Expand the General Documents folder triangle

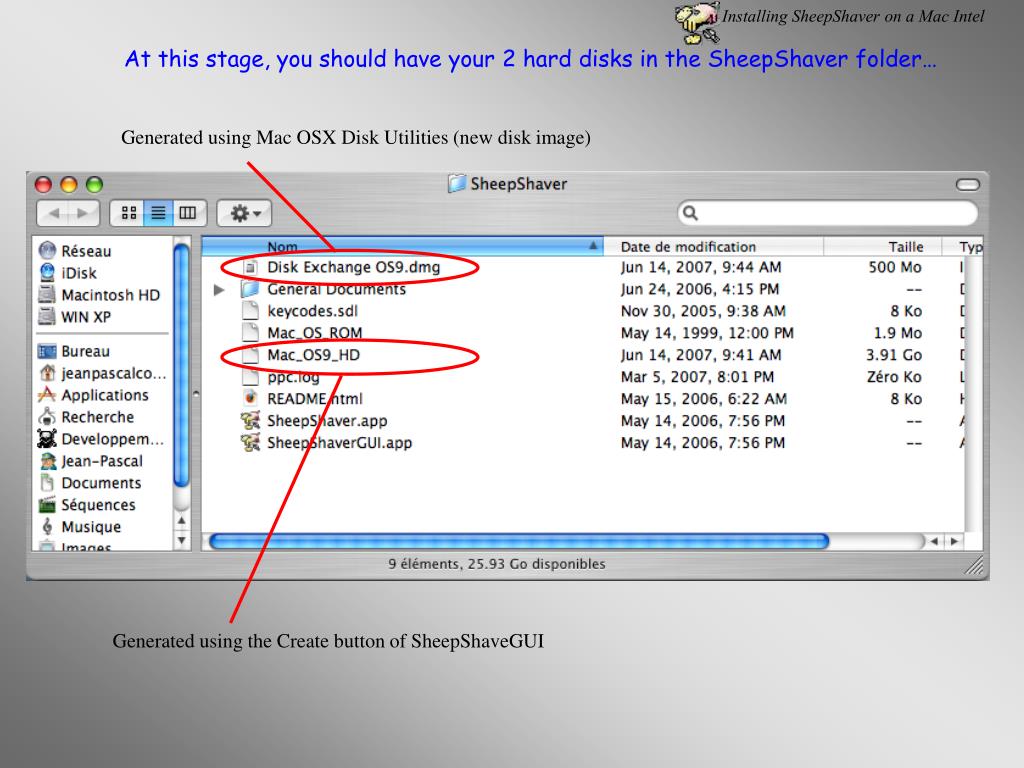(x=219, y=289)
